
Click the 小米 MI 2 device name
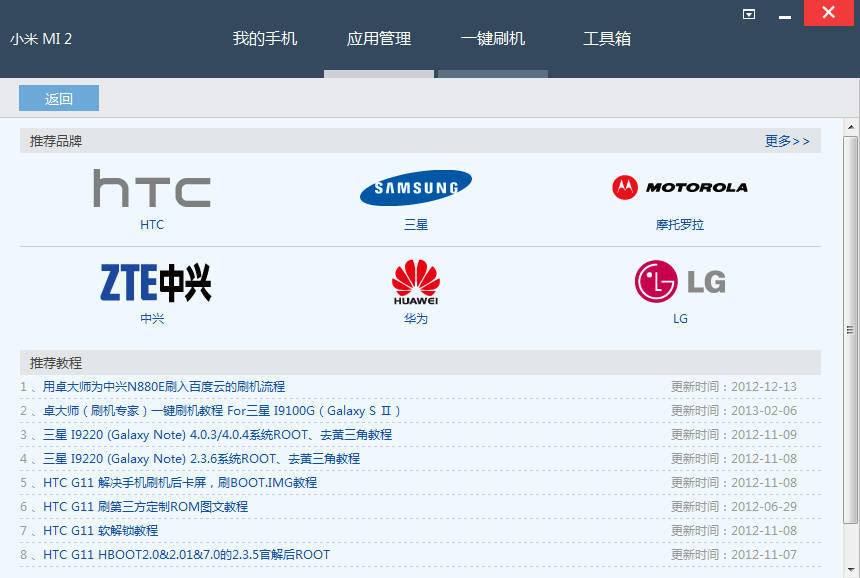(41, 39)
